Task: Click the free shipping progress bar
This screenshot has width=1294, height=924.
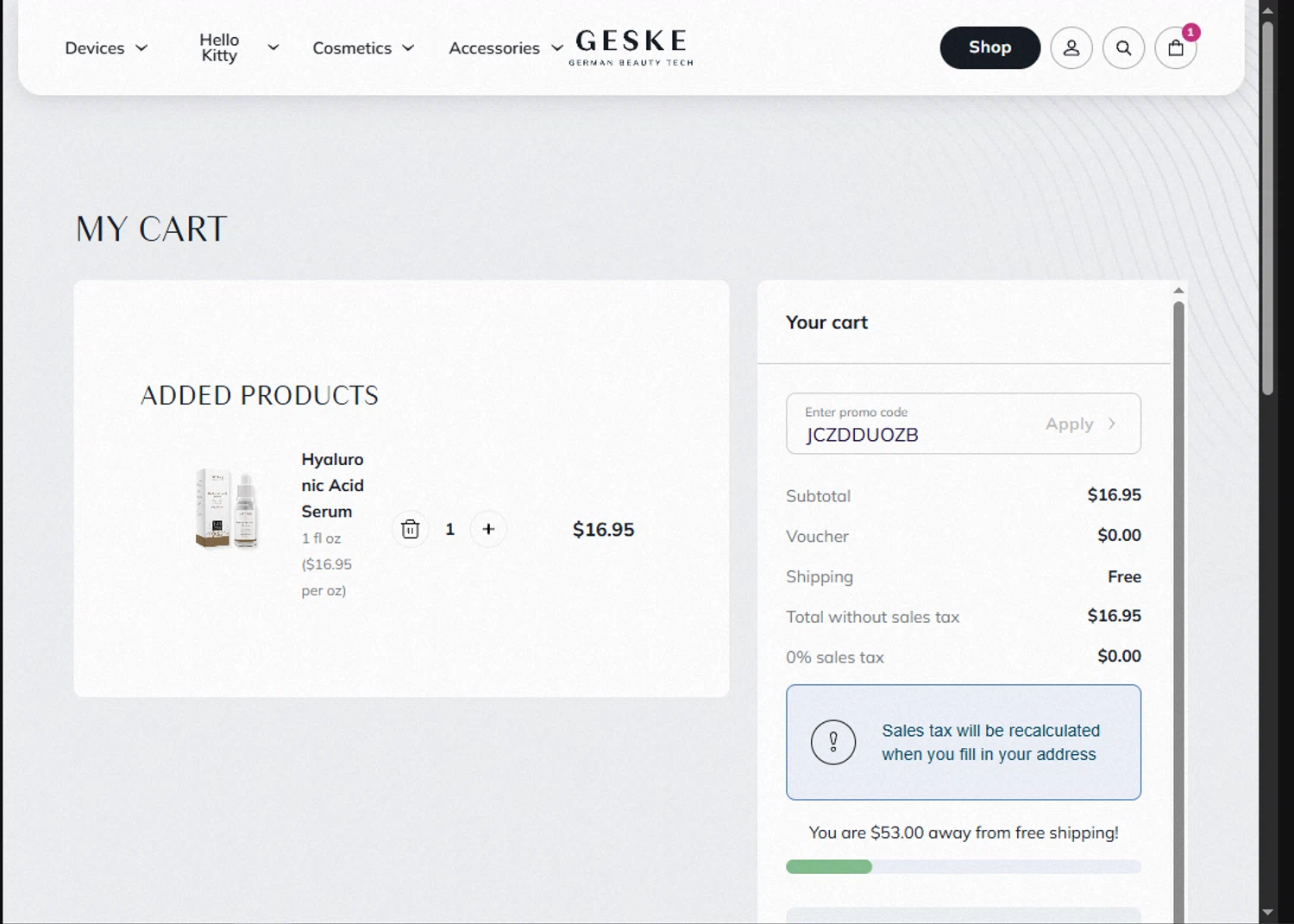Action: point(964,866)
